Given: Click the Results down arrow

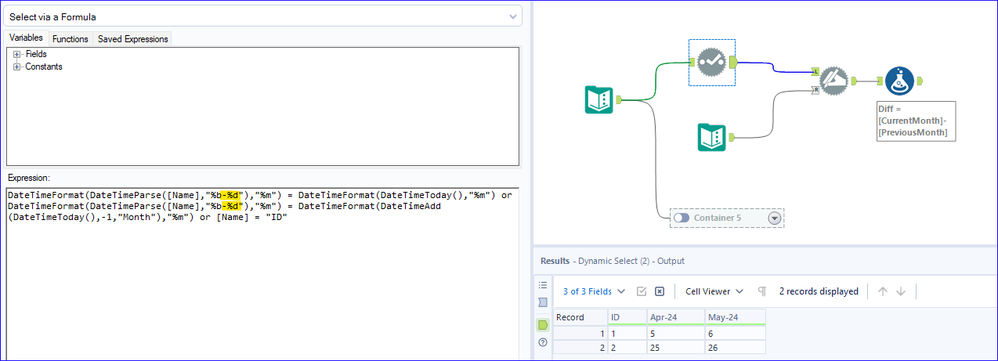Looking at the screenshot, I should pyautogui.click(x=901, y=291).
